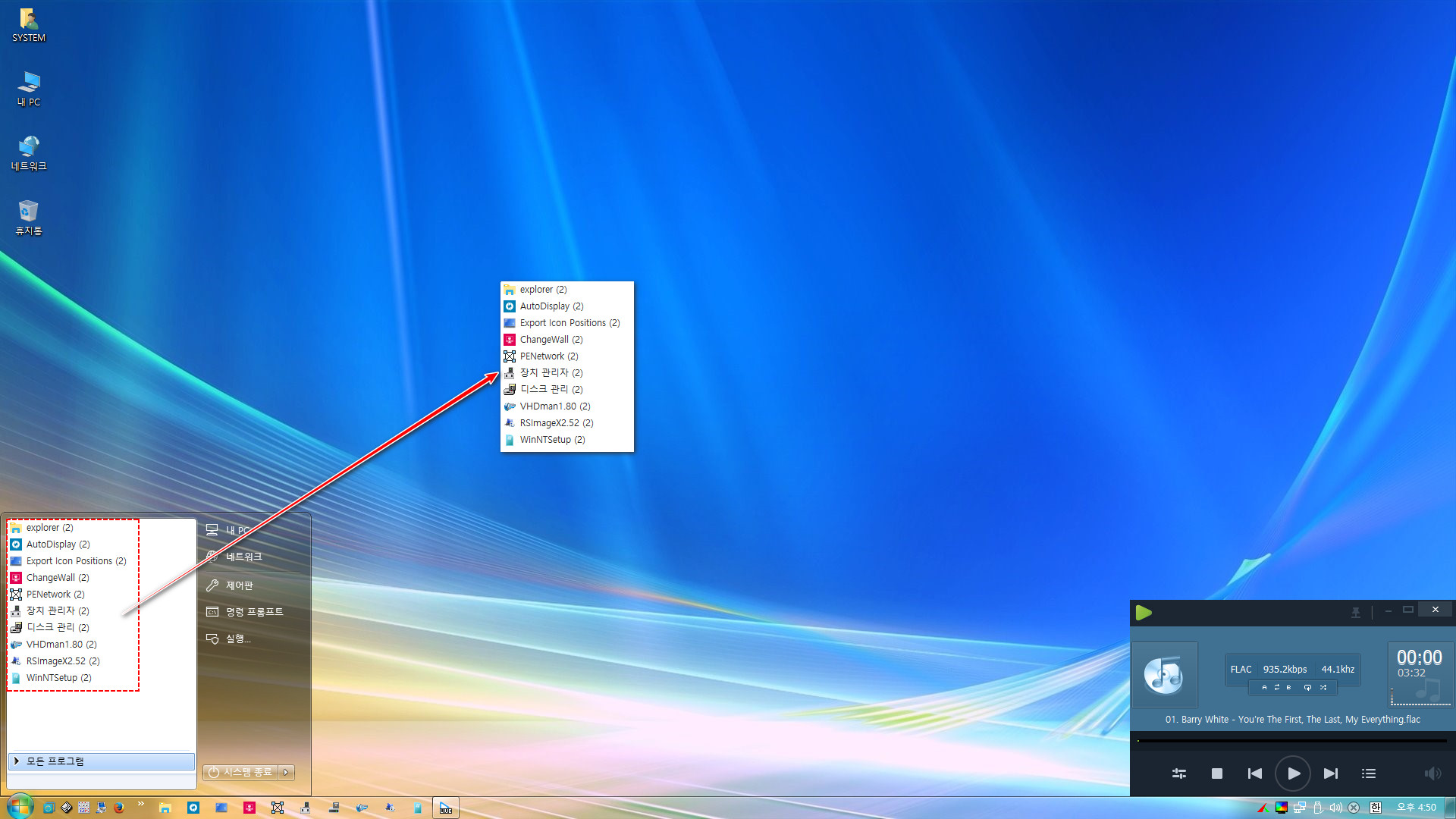Click the 00:00 elapsed time display

1420,657
